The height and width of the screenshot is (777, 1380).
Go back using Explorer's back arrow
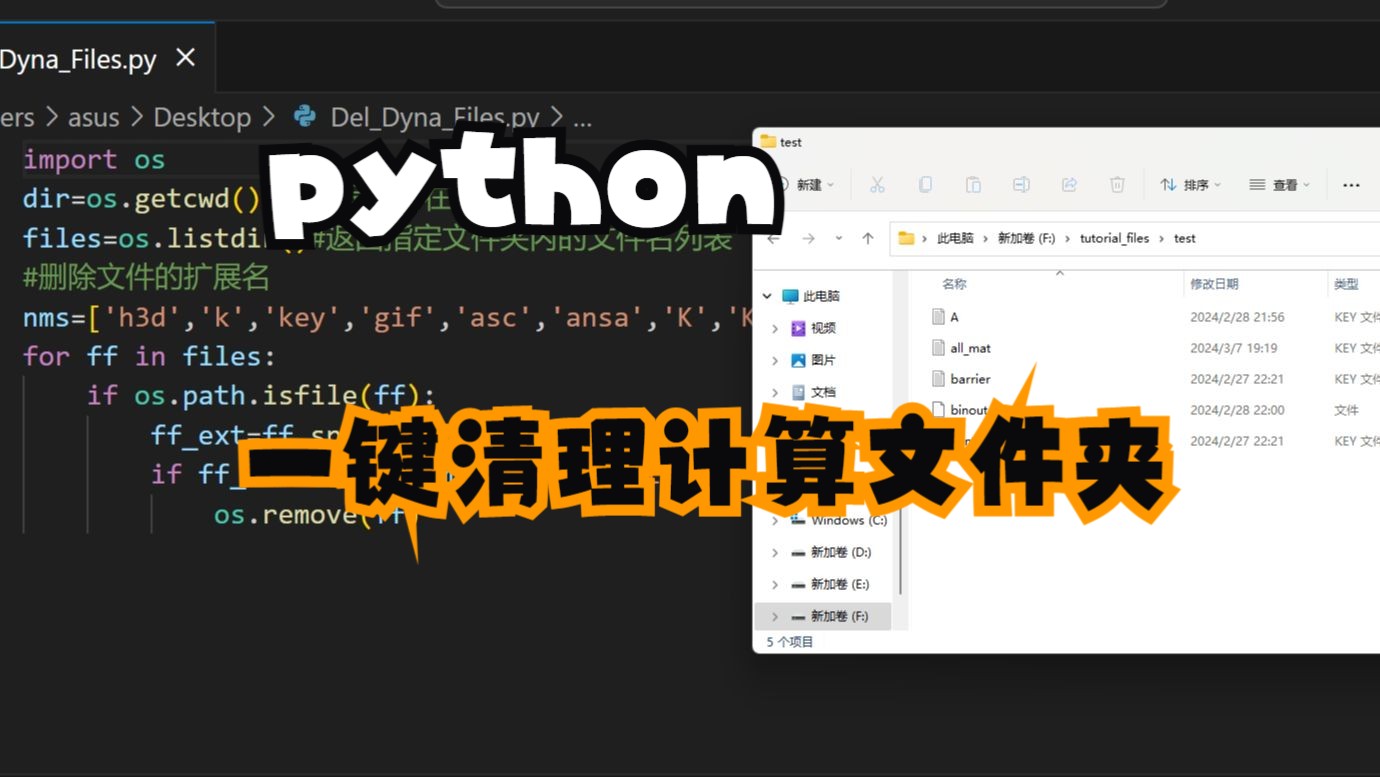[773, 238]
